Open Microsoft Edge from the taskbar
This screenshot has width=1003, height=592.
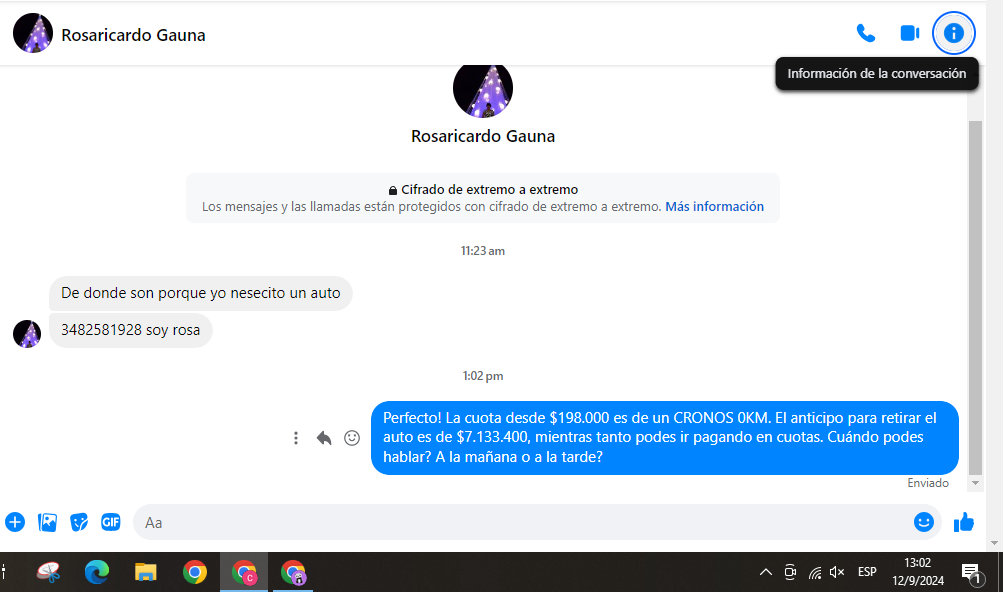click(x=97, y=572)
